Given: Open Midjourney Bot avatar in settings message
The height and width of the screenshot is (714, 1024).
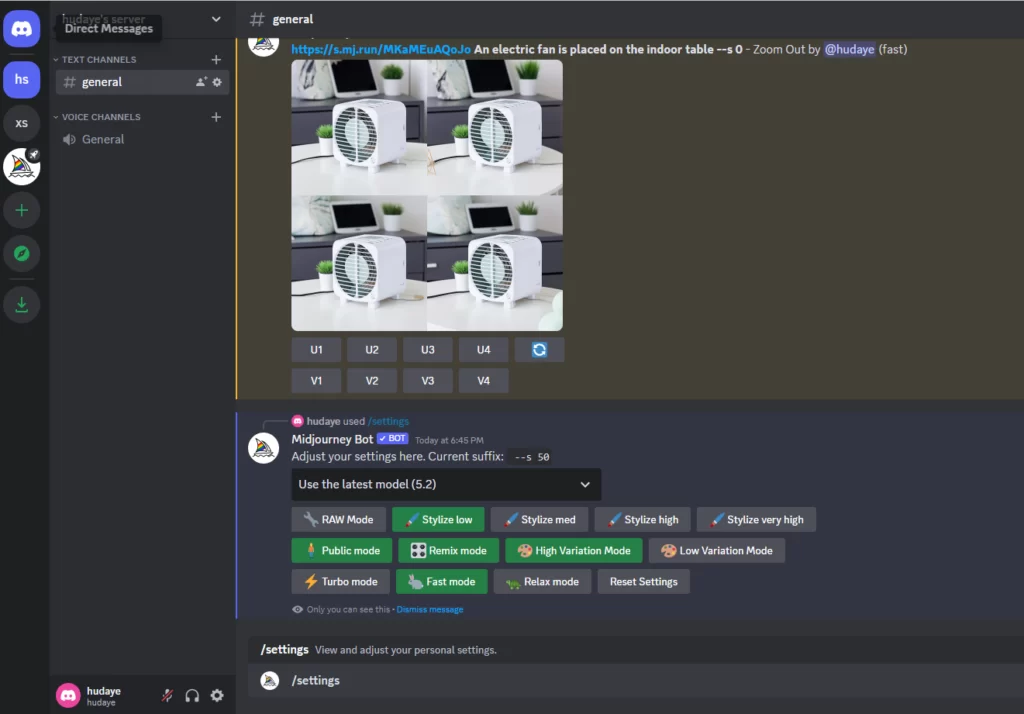Looking at the screenshot, I should 264,448.
